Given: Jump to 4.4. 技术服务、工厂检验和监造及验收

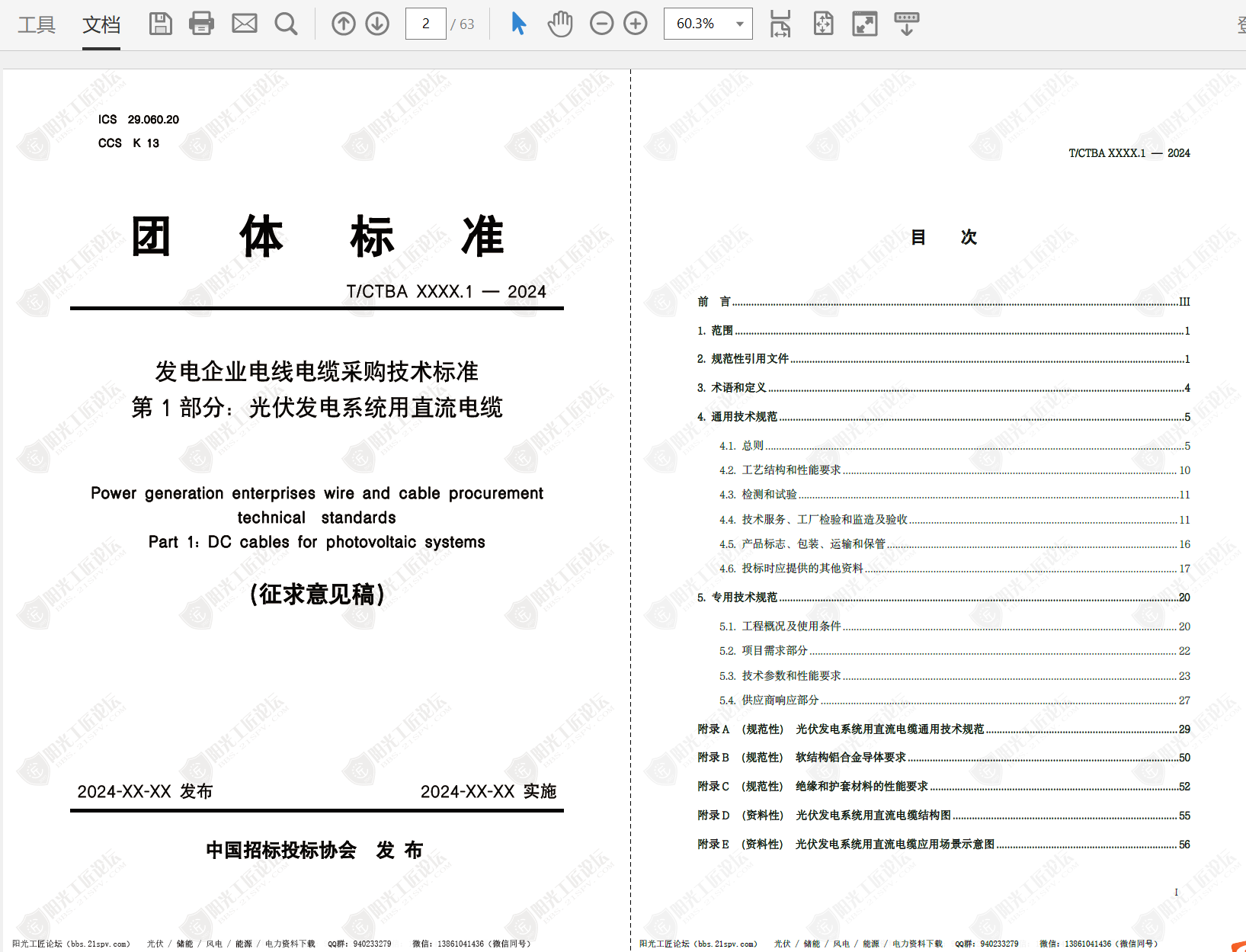Looking at the screenshot, I should pyautogui.click(x=955, y=520).
